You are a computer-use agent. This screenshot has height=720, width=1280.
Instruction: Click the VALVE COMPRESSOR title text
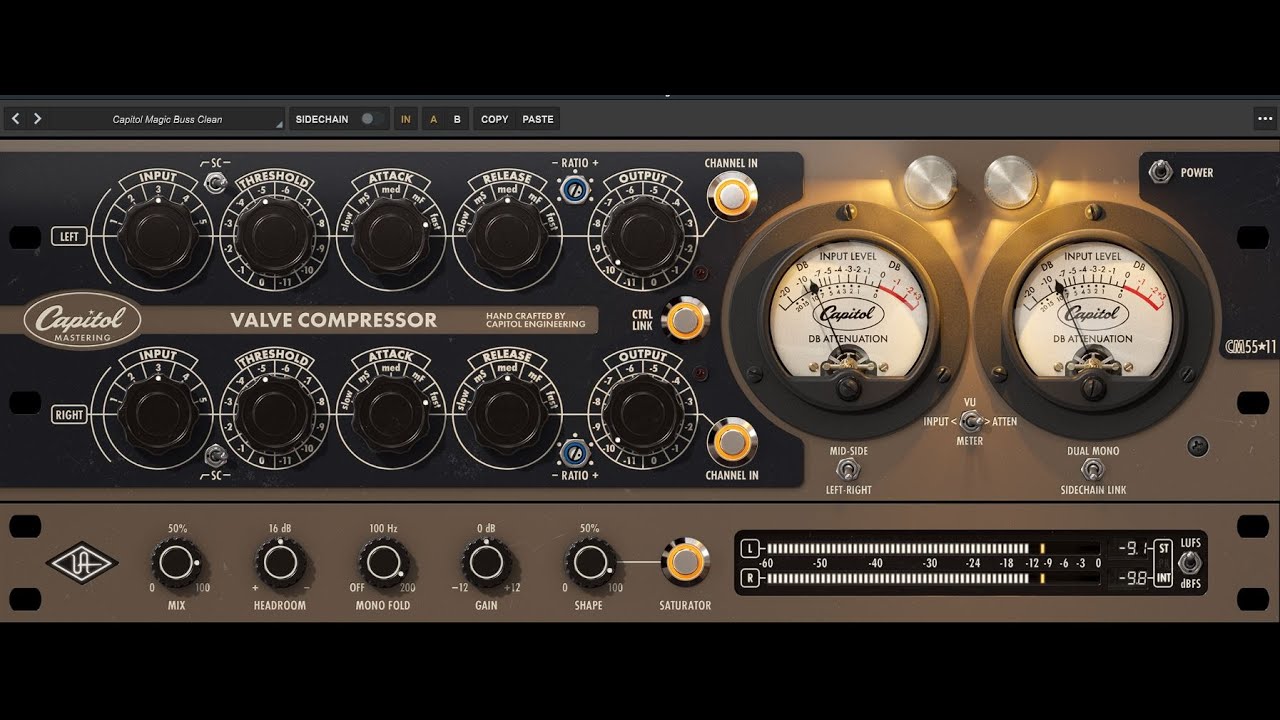click(334, 321)
